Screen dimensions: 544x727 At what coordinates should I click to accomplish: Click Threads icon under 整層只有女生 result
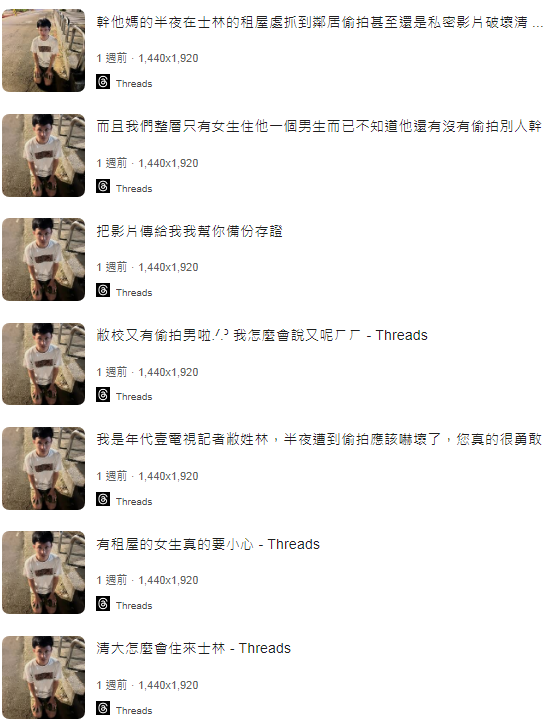[103, 186]
